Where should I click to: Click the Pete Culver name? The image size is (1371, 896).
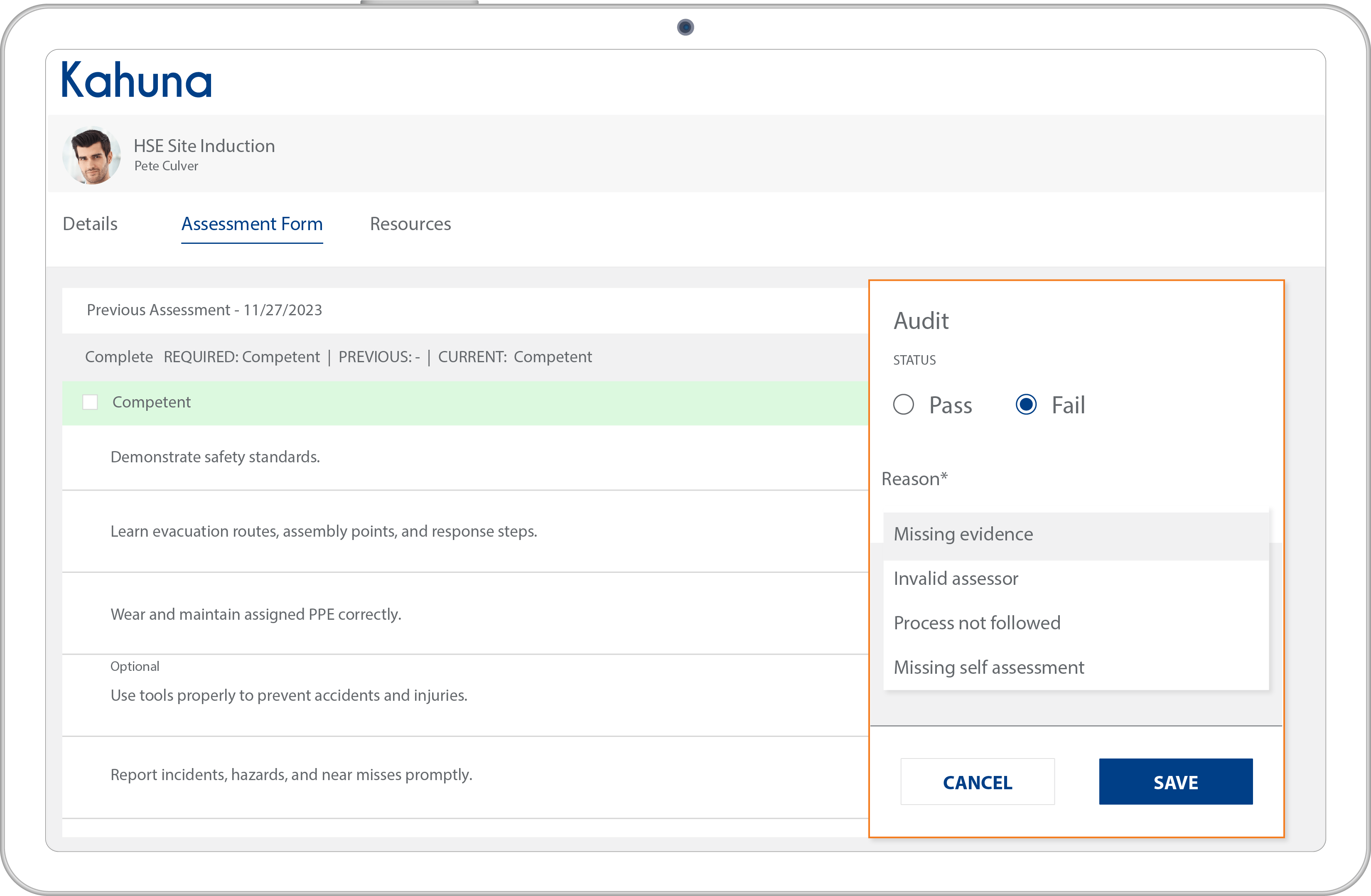coord(166,166)
